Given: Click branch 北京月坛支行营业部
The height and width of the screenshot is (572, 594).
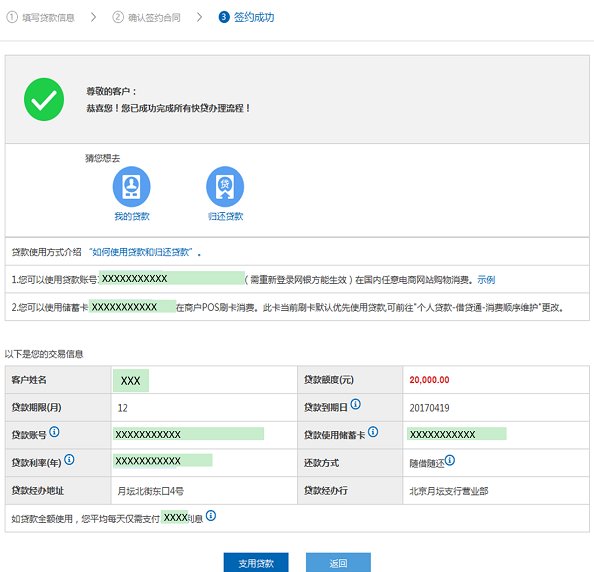Looking at the screenshot, I should [449, 491].
